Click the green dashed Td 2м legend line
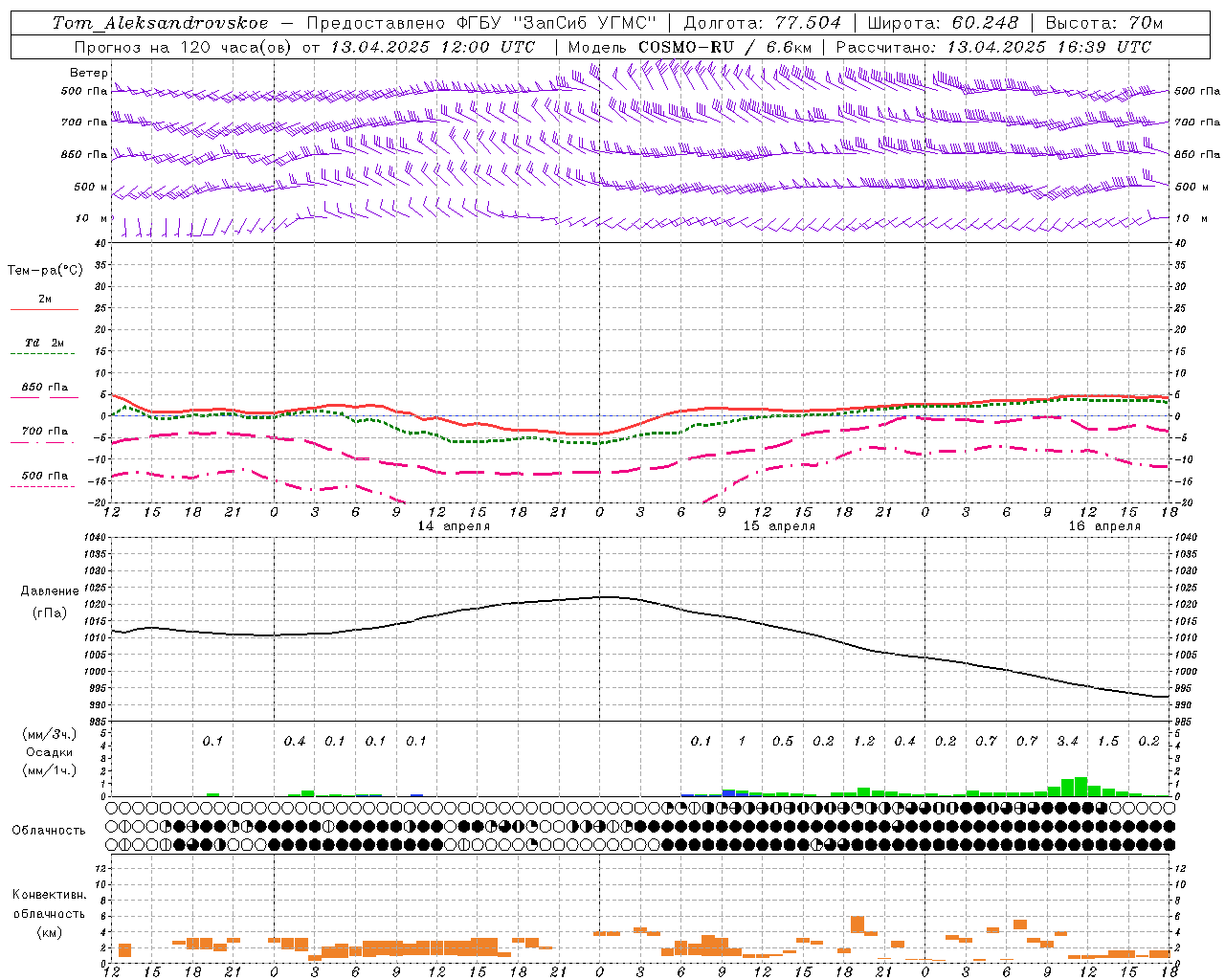The height and width of the screenshot is (980, 1225). (44, 353)
